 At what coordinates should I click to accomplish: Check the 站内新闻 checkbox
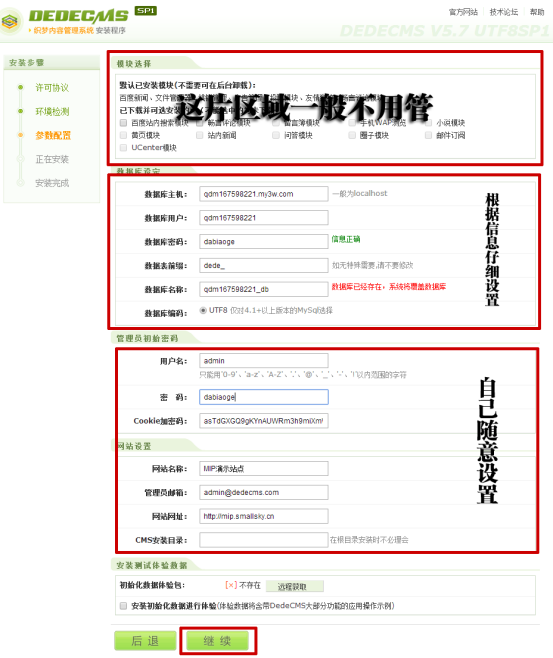tap(200, 135)
